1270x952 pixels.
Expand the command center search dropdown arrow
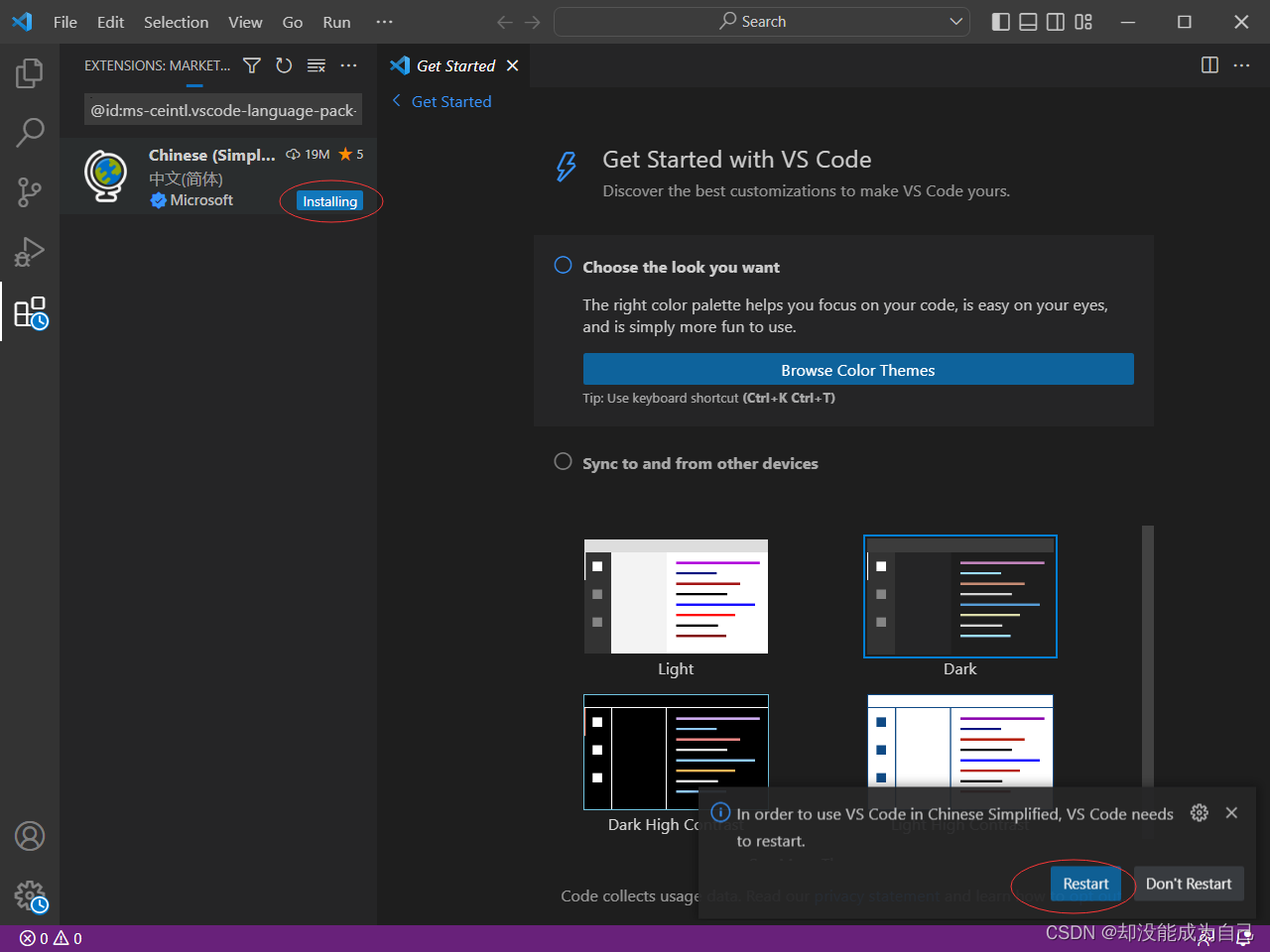click(x=956, y=22)
